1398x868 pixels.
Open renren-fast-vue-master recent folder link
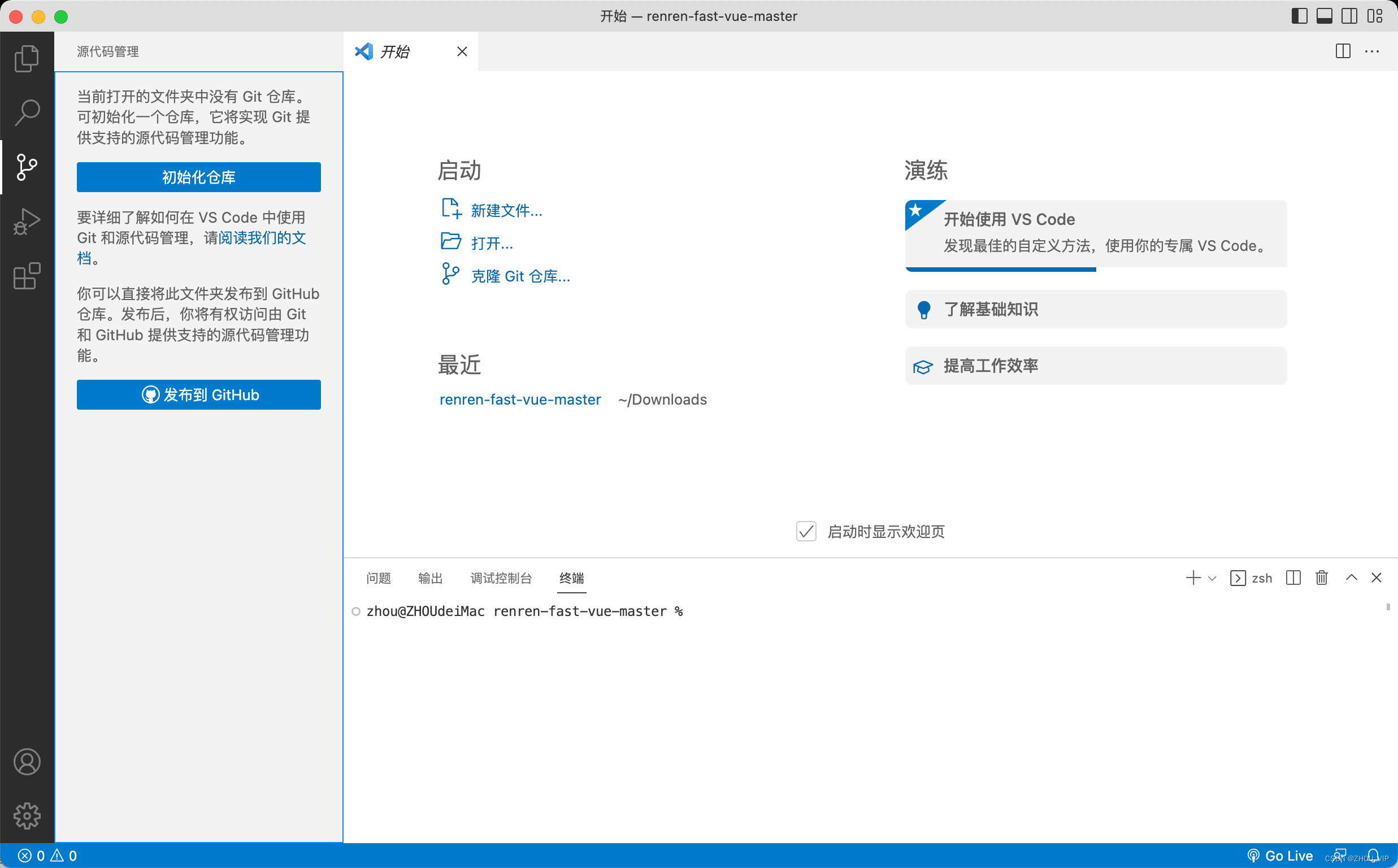(x=520, y=400)
